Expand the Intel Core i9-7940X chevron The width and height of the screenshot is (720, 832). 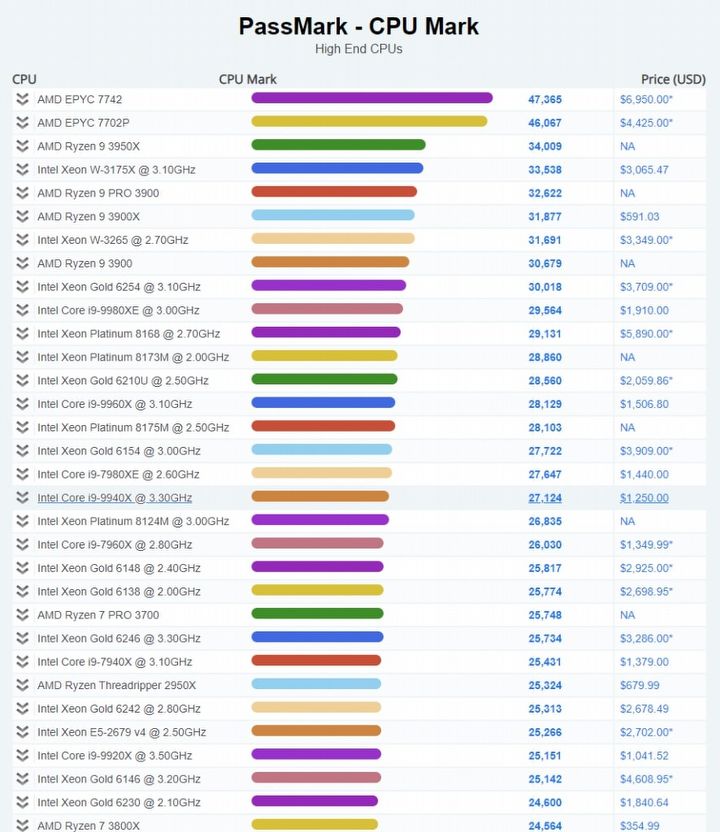pos(22,662)
